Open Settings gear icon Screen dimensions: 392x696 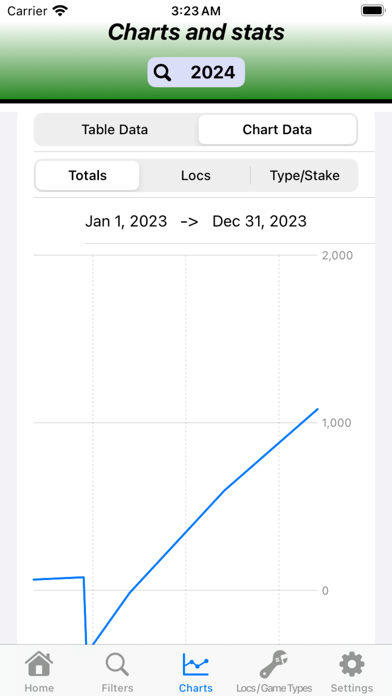click(352, 664)
